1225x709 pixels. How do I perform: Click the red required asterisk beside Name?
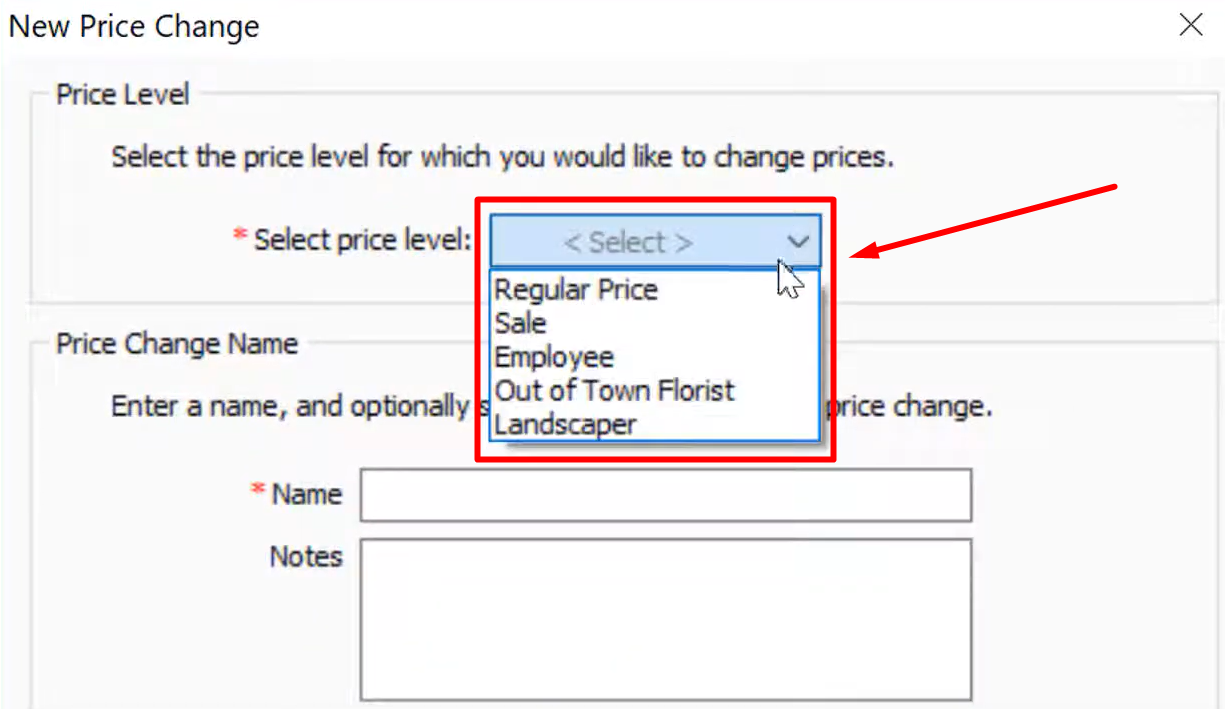point(258,490)
